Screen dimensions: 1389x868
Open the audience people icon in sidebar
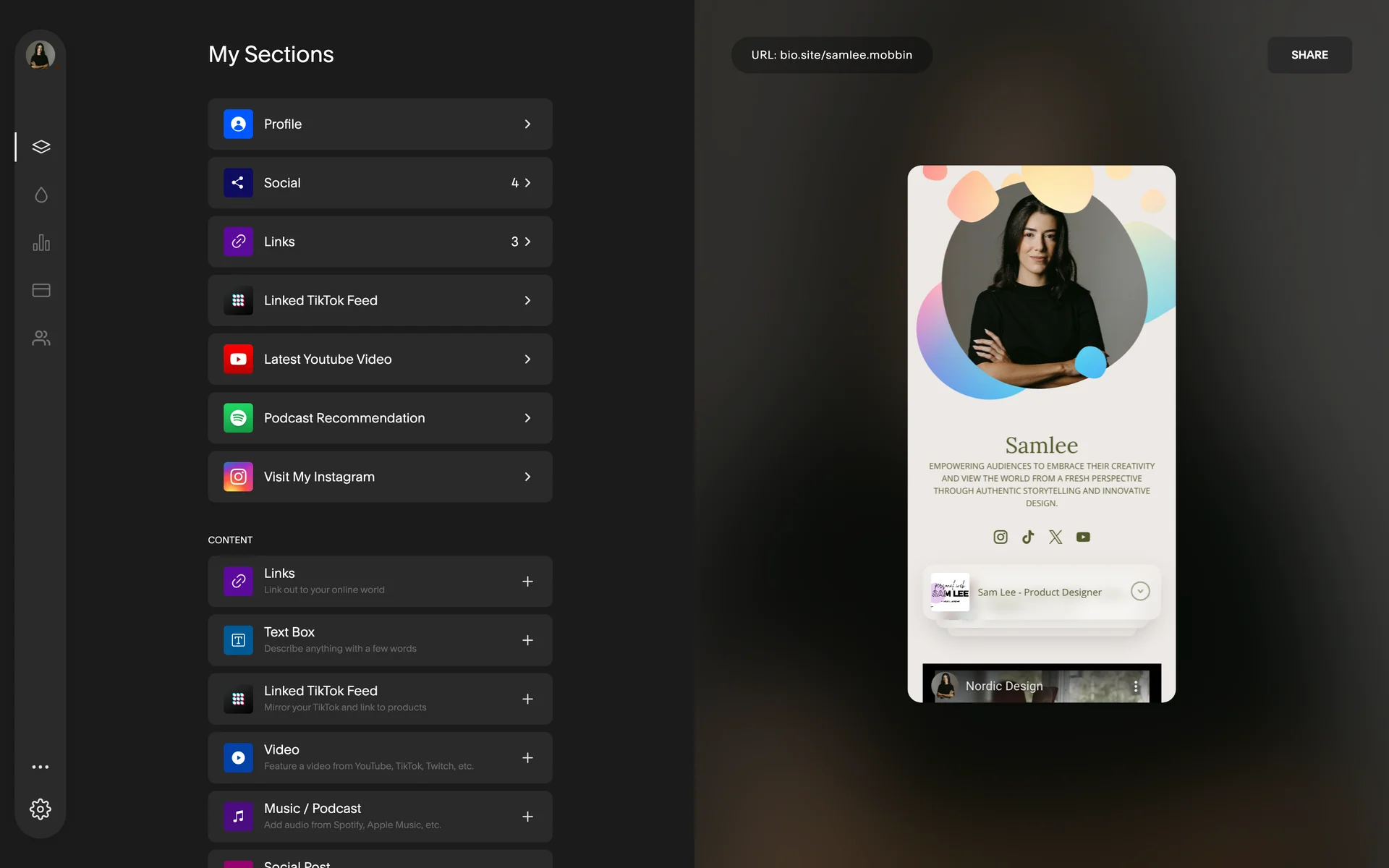click(41, 338)
